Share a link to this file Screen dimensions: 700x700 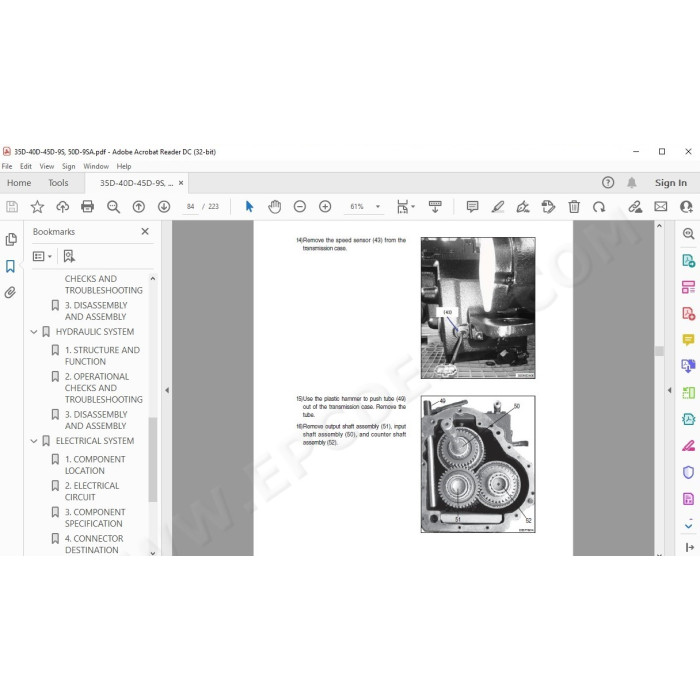635,207
